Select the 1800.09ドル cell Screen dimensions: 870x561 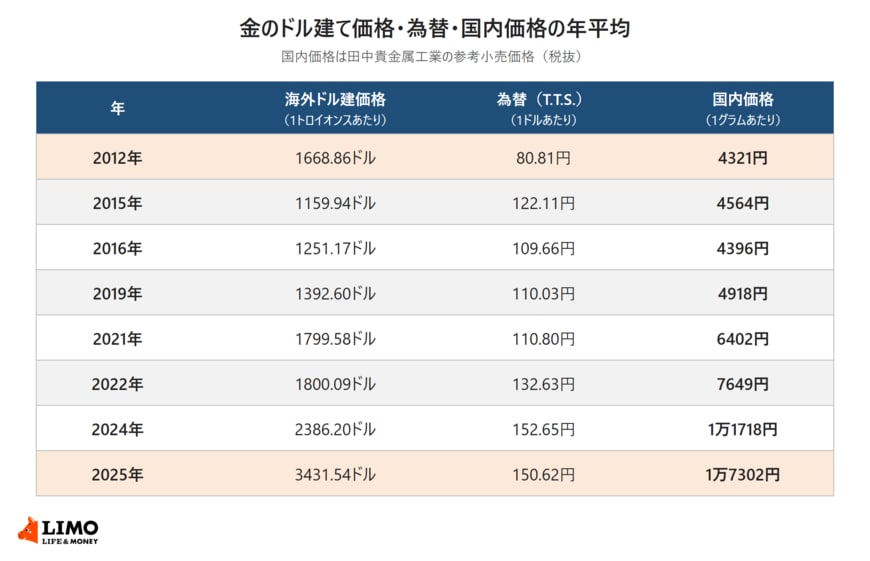(x=335, y=384)
